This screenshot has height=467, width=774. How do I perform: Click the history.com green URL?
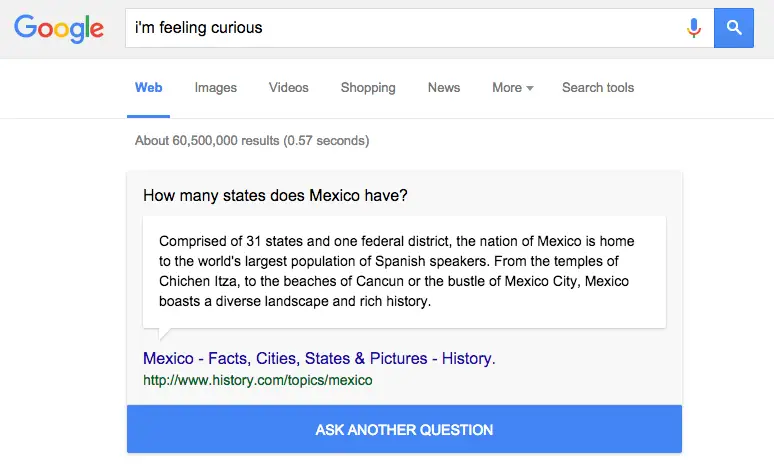click(x=258, y=380)
